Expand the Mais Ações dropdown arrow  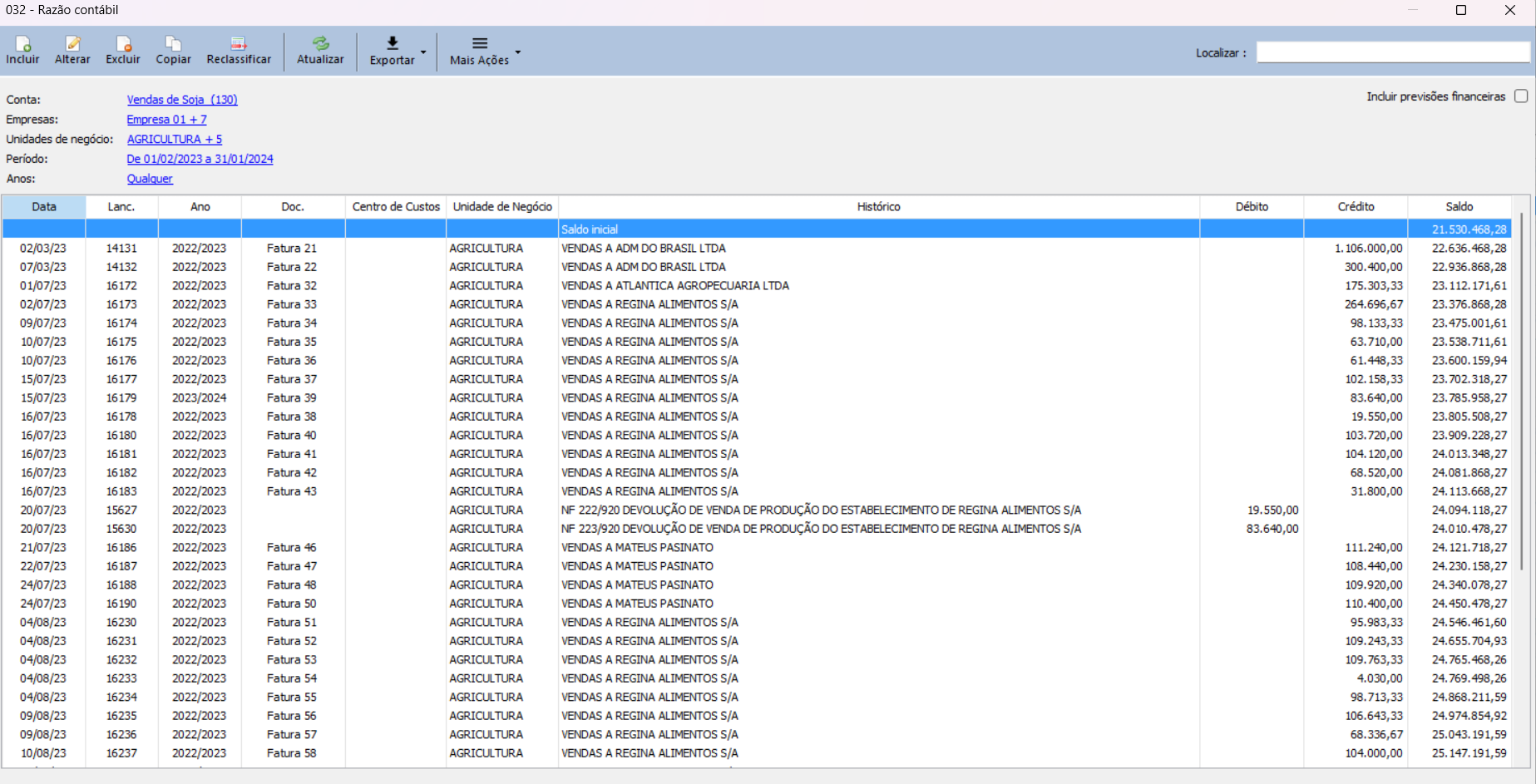coord(518,52)
